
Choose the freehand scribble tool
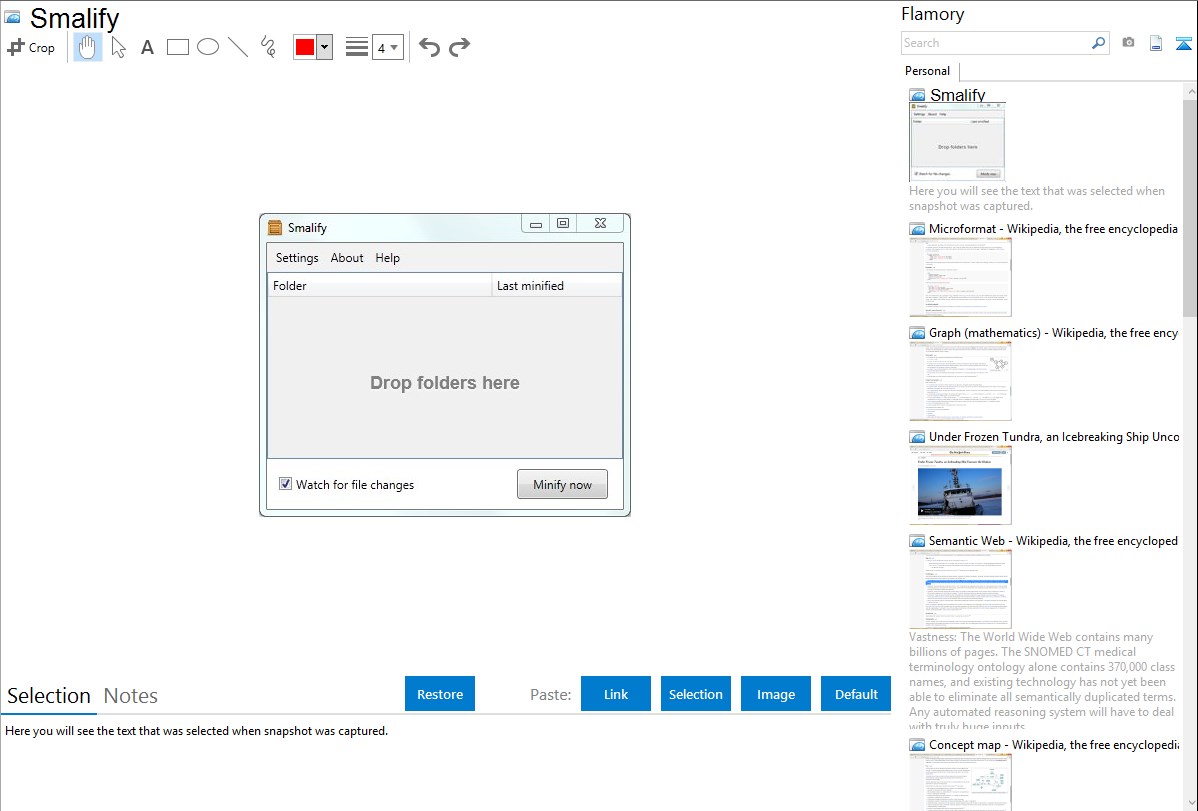[268, 47]
